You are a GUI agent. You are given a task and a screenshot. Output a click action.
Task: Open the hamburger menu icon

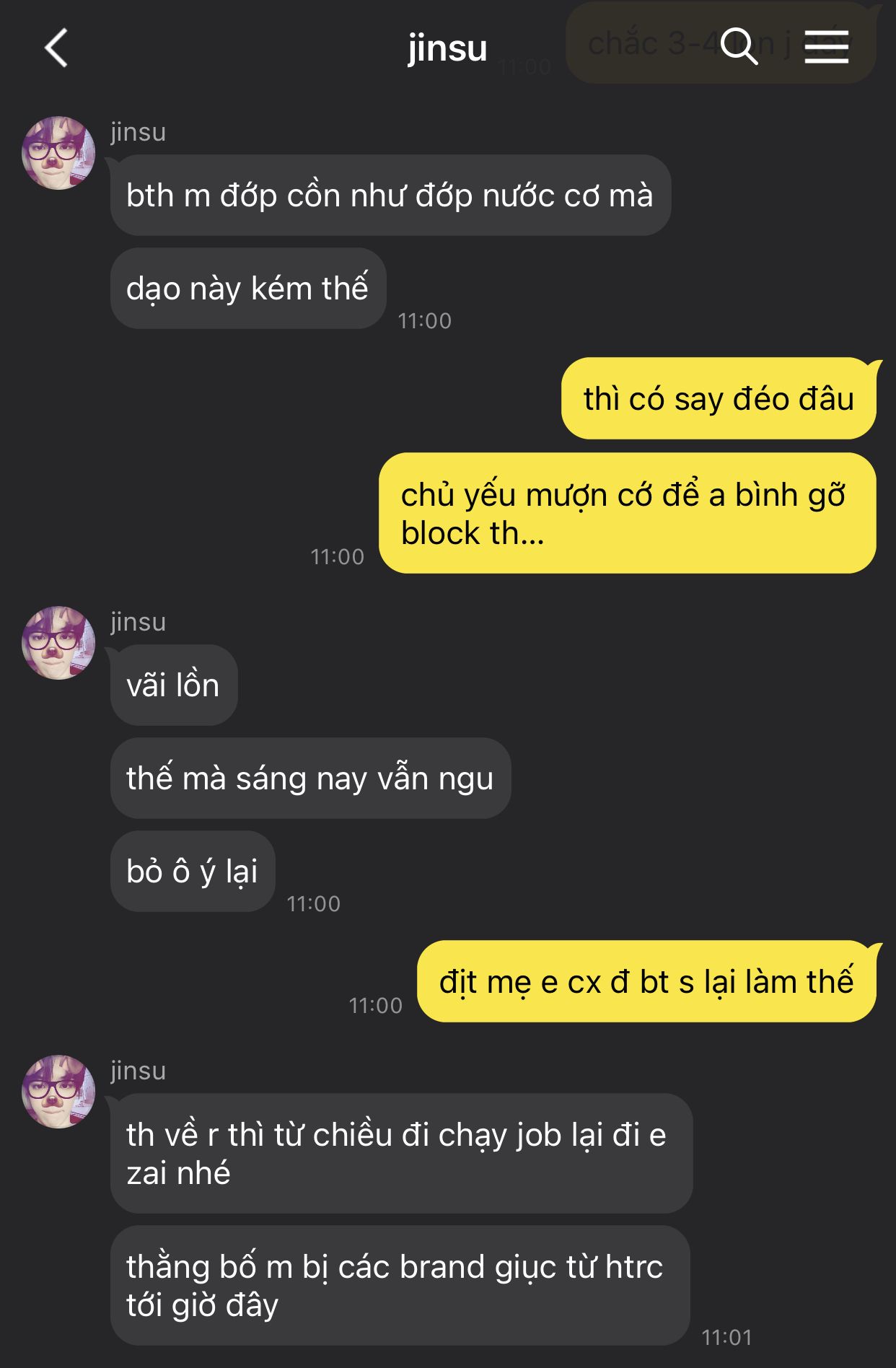[827, 47]
